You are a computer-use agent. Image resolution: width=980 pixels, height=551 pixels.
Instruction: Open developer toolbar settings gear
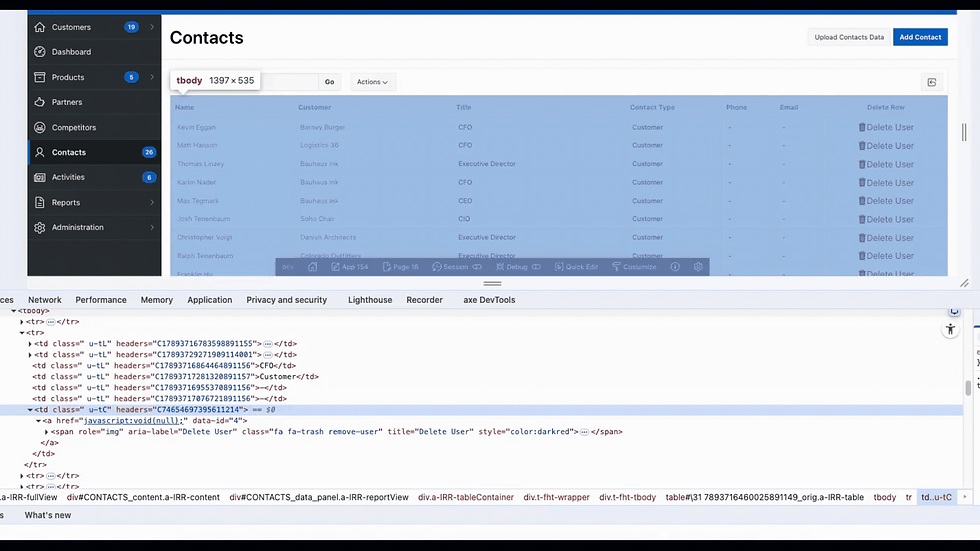(698, 267)
